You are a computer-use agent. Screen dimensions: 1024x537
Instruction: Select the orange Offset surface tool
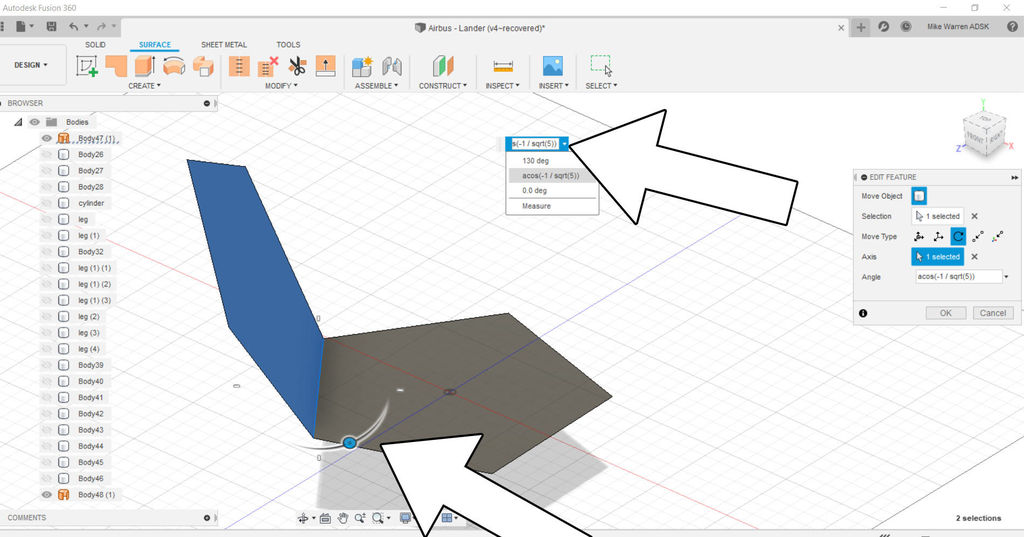click(203, 66)
